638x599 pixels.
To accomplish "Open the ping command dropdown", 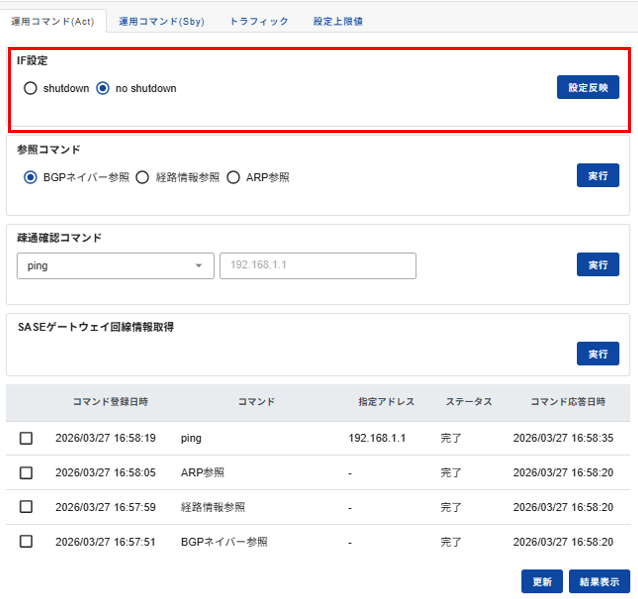I will click(115, 265).
